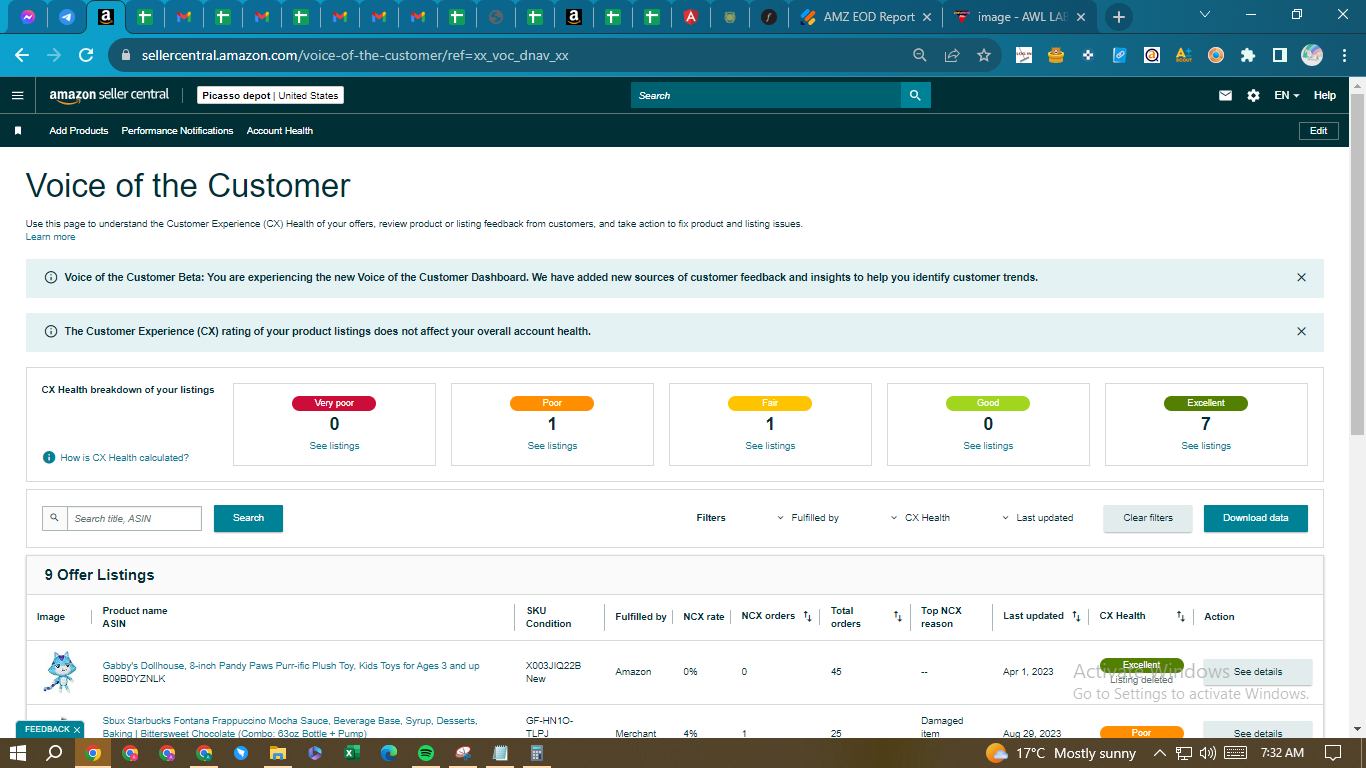1366x768 pixels.
Task: Open the Chrome profile avatar
Action: click(1312, 55)
